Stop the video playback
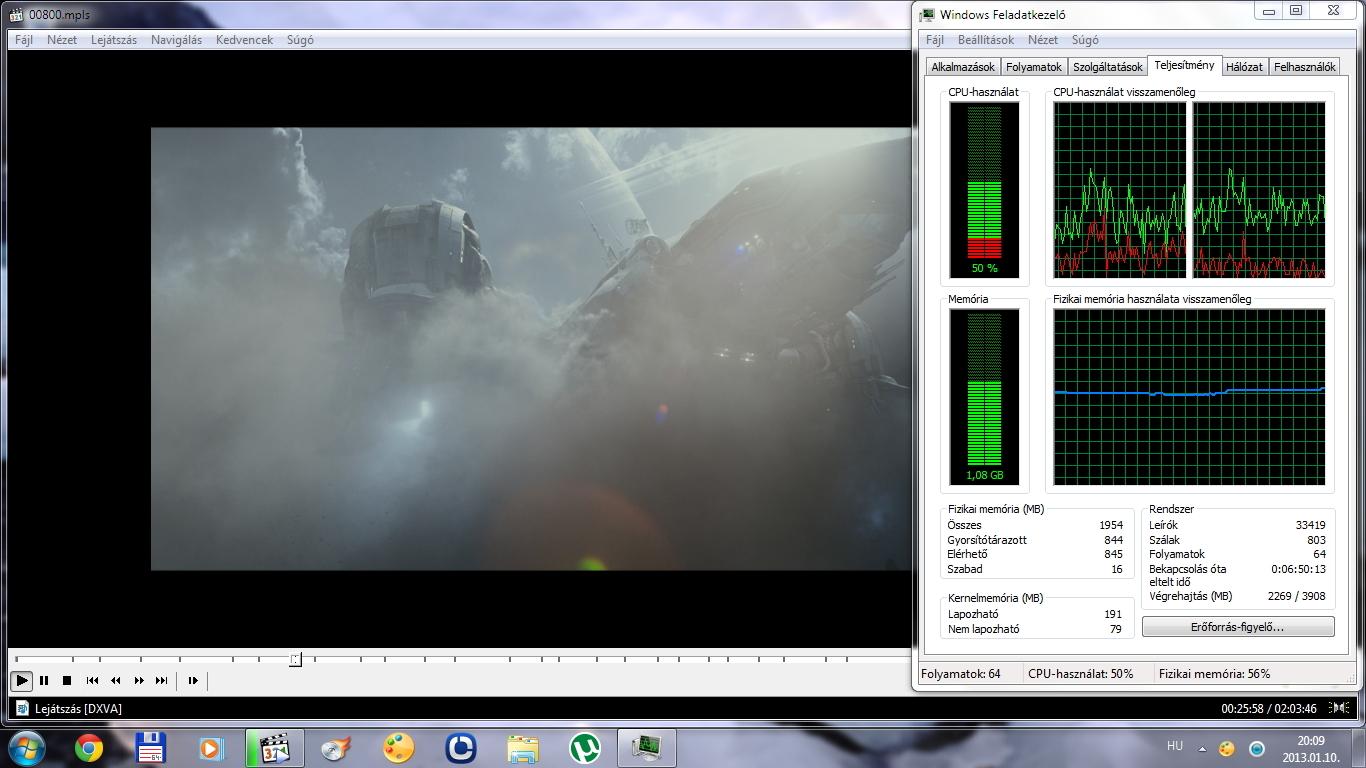1366x768 pixels. click(67, 680)
